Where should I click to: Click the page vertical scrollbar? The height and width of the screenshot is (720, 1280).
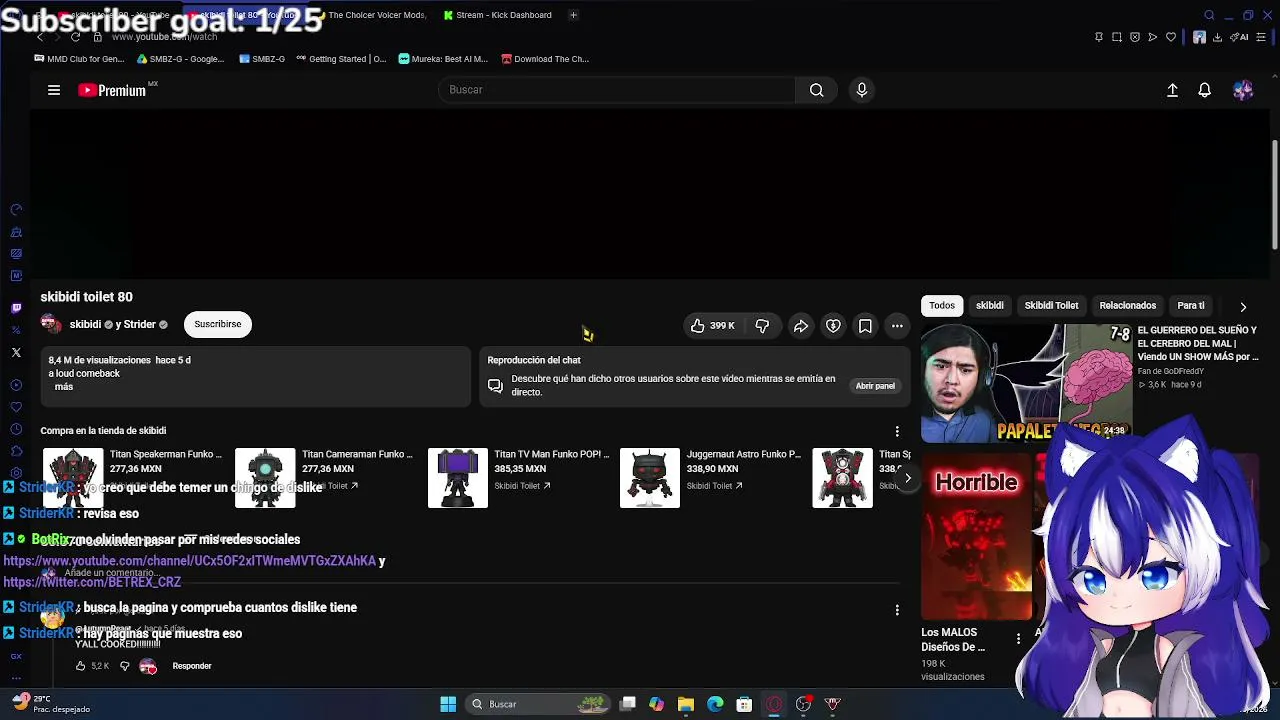[x=1274, y=195]
